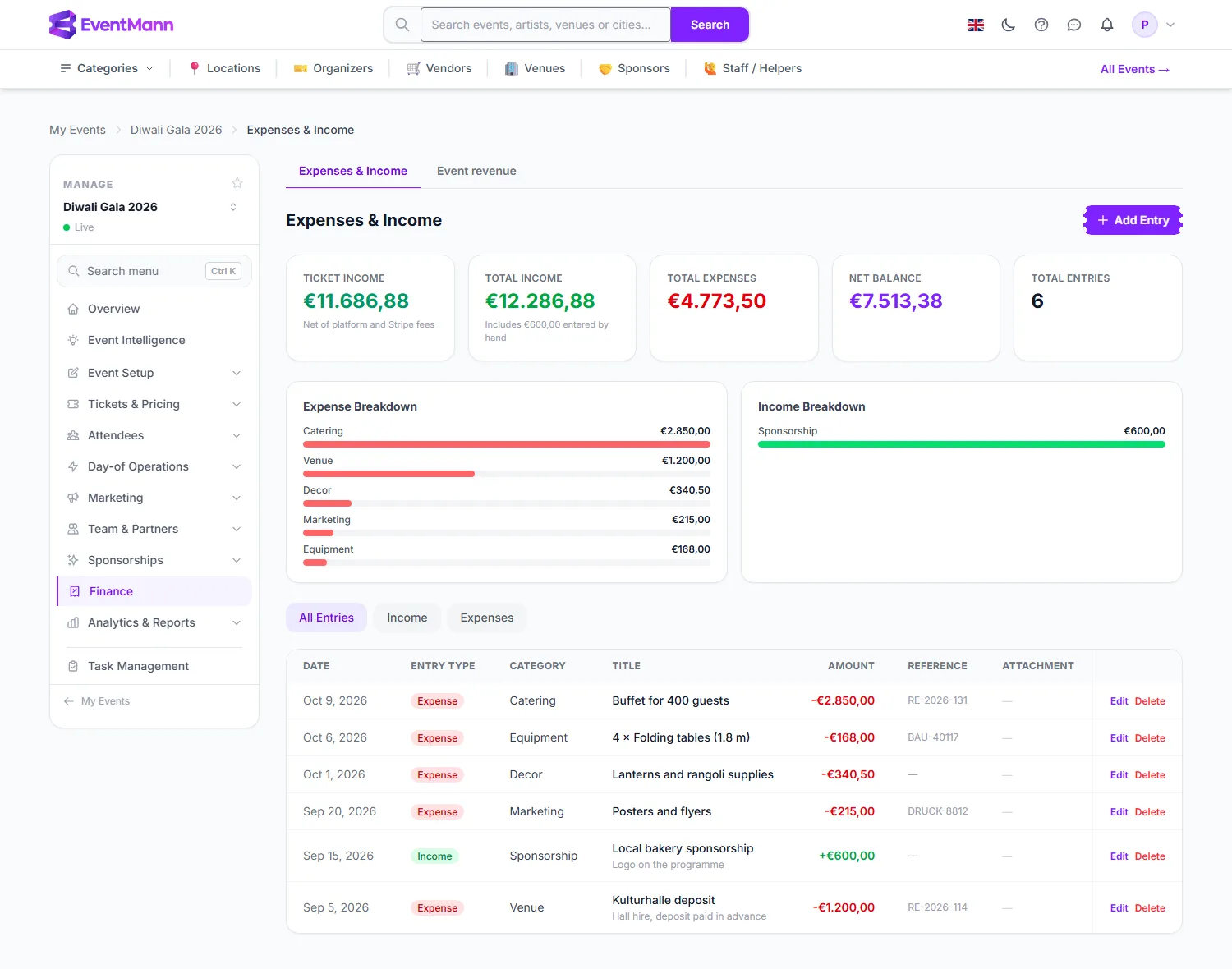Expand the Event Setup section
Viewport: 1232px width, 969px height.
pos(154,373)
